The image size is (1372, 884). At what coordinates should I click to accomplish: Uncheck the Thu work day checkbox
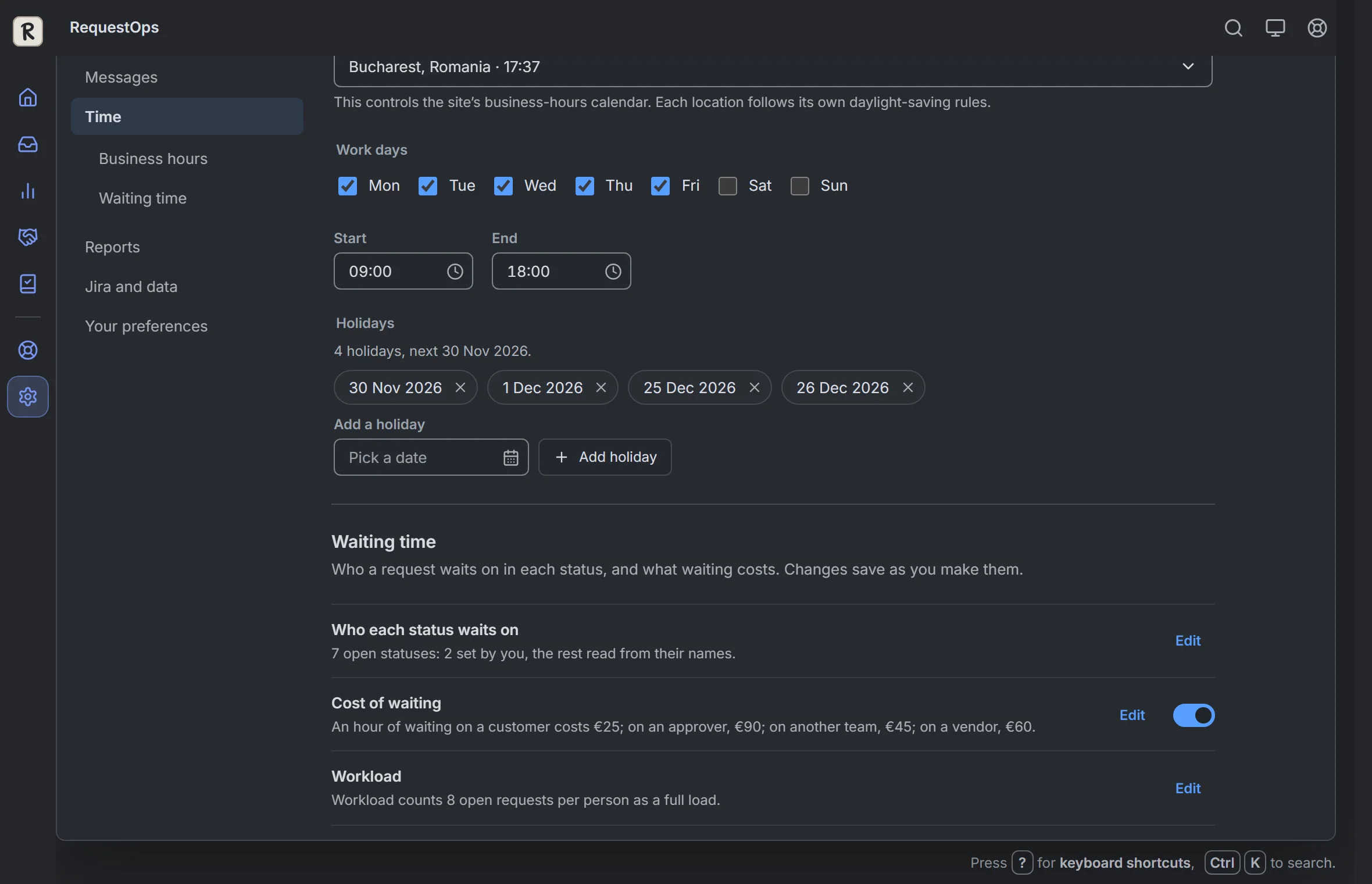585,186
